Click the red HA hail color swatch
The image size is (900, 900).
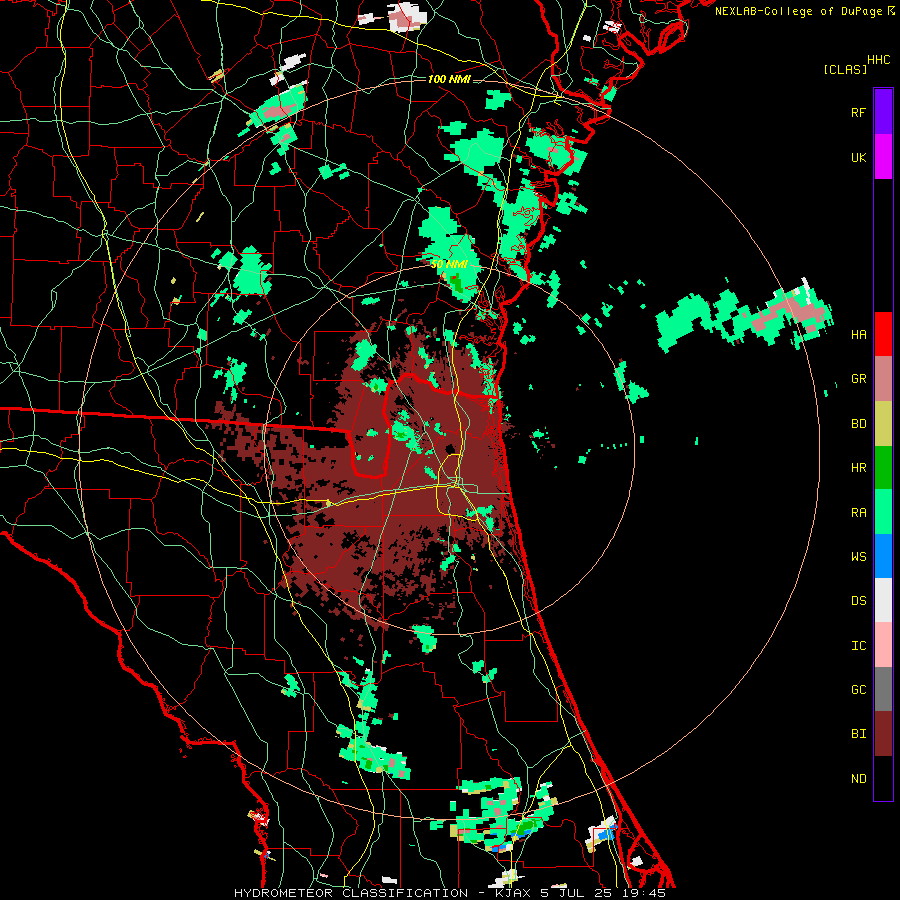(x=883, y=334)
